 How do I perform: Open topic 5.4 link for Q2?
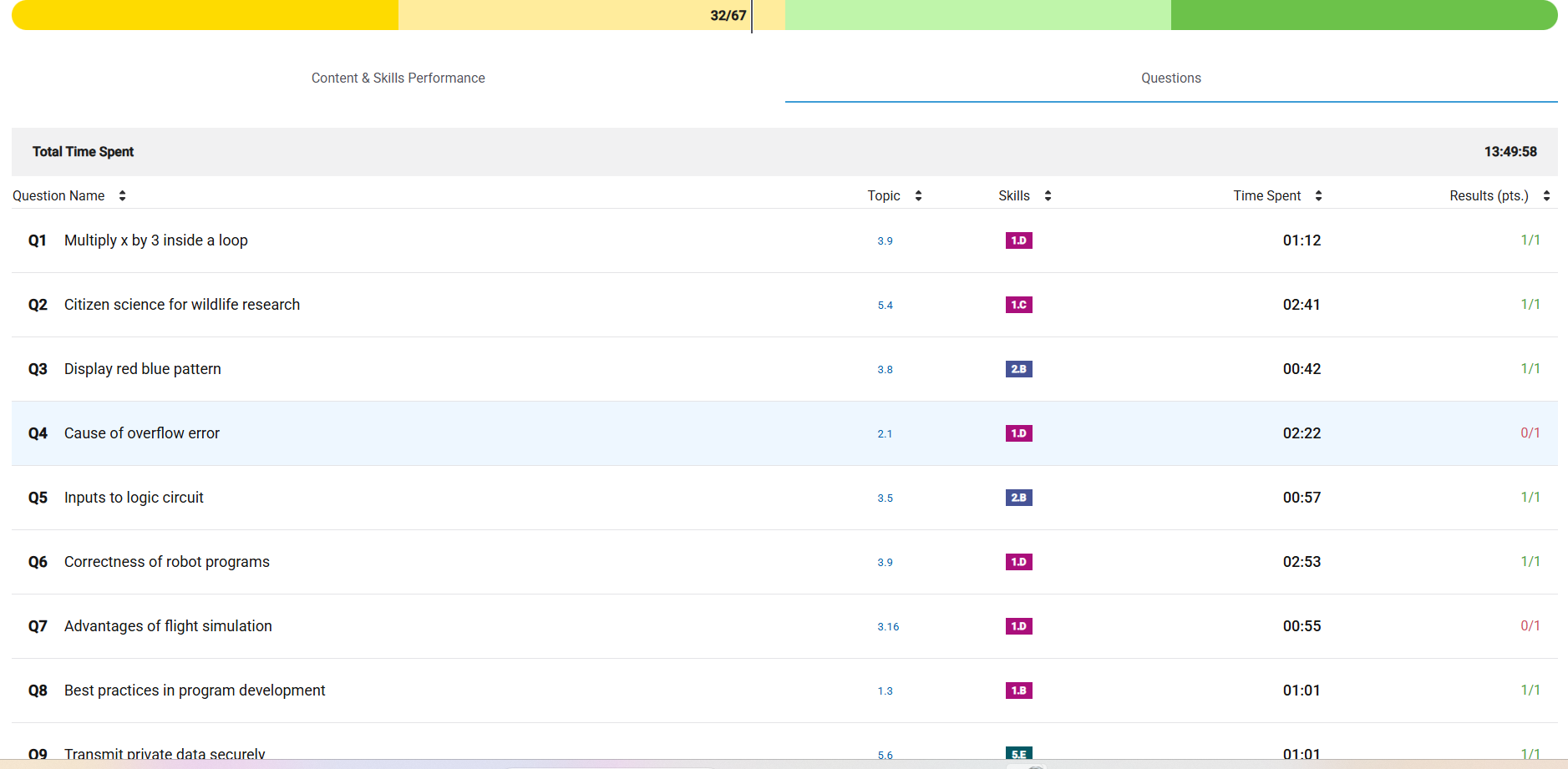click(x=885, y=306)
